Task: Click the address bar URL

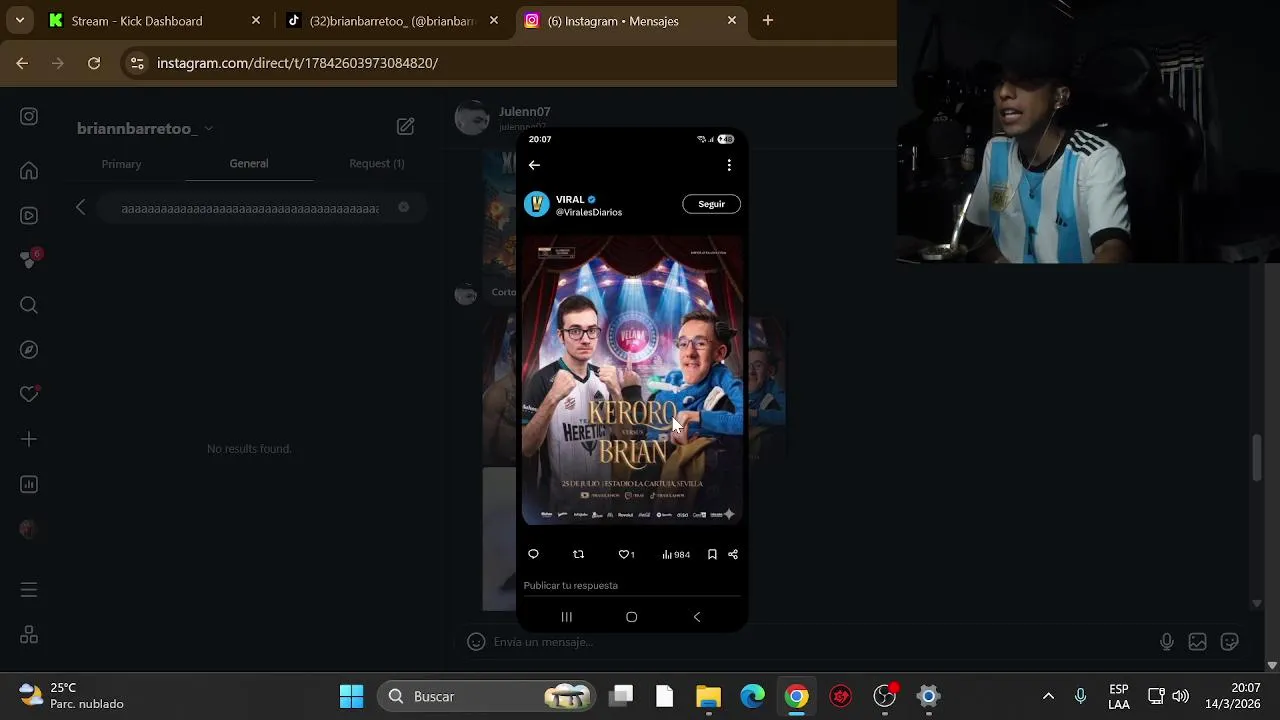Action: coord(298,63)
